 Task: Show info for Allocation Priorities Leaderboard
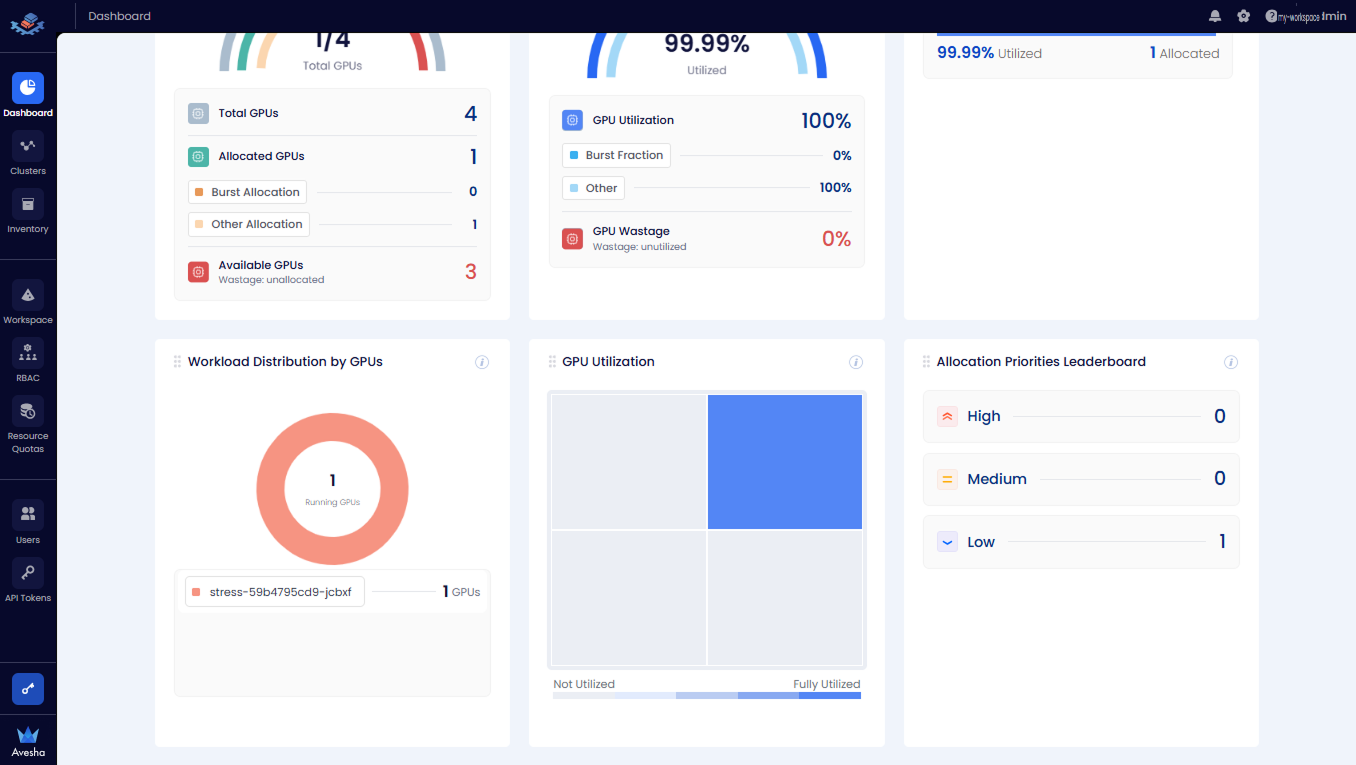(x=1231, y=362)
